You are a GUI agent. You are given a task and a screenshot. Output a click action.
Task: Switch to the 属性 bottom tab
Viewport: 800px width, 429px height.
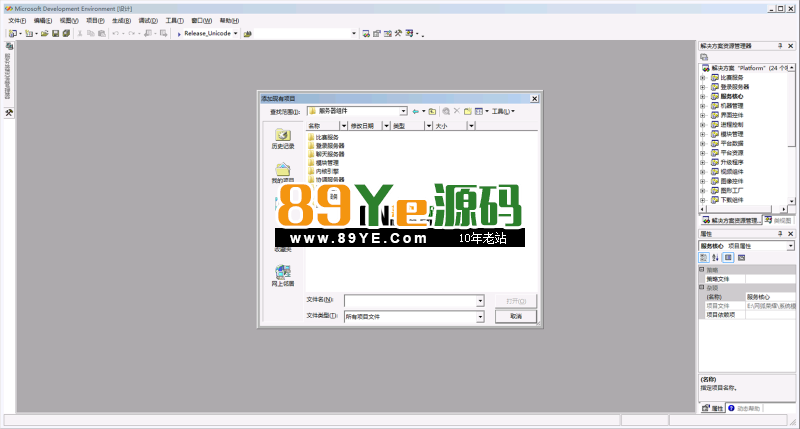point(713,408)
